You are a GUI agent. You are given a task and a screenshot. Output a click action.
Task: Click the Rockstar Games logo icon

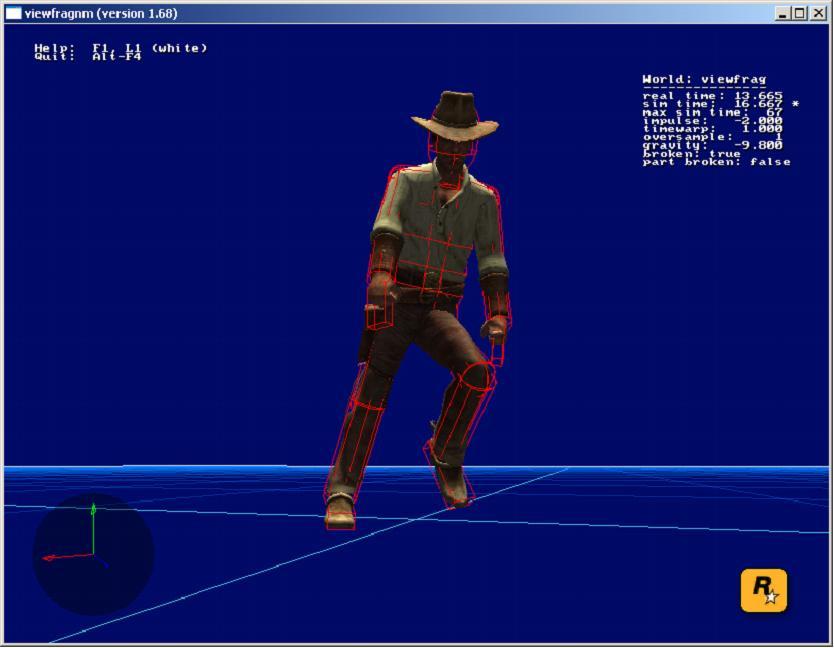(763, 590)
